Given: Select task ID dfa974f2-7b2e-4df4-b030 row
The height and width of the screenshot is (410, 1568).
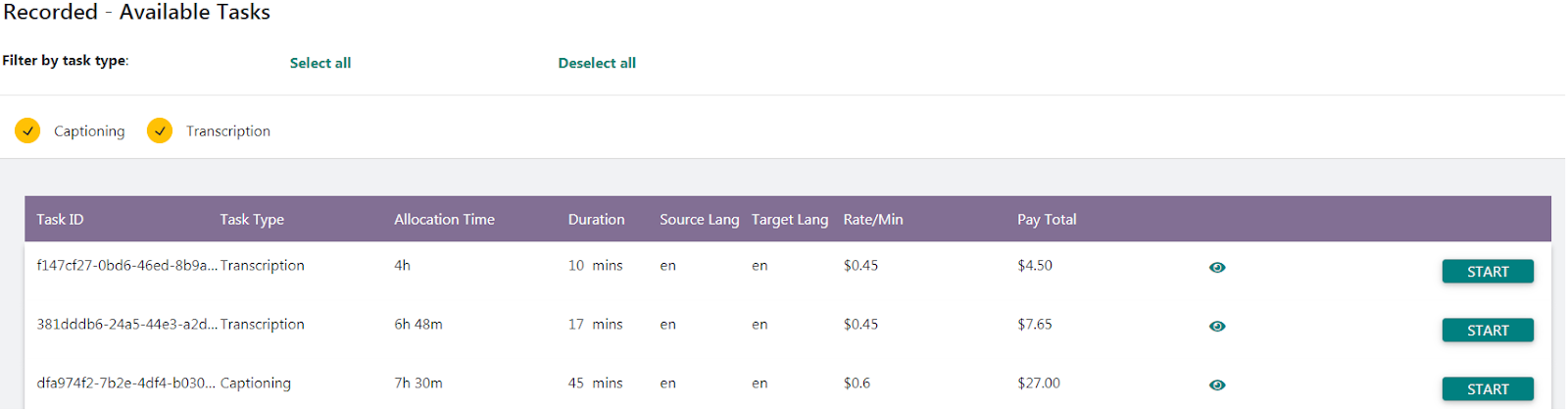Looking at the screenshot, I should coord(125,384).
